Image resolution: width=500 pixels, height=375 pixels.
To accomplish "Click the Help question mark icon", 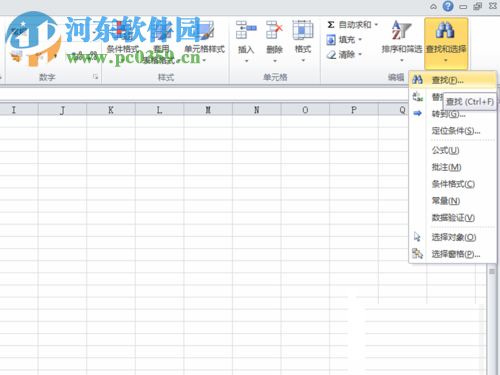I will (x=448, y=6).
